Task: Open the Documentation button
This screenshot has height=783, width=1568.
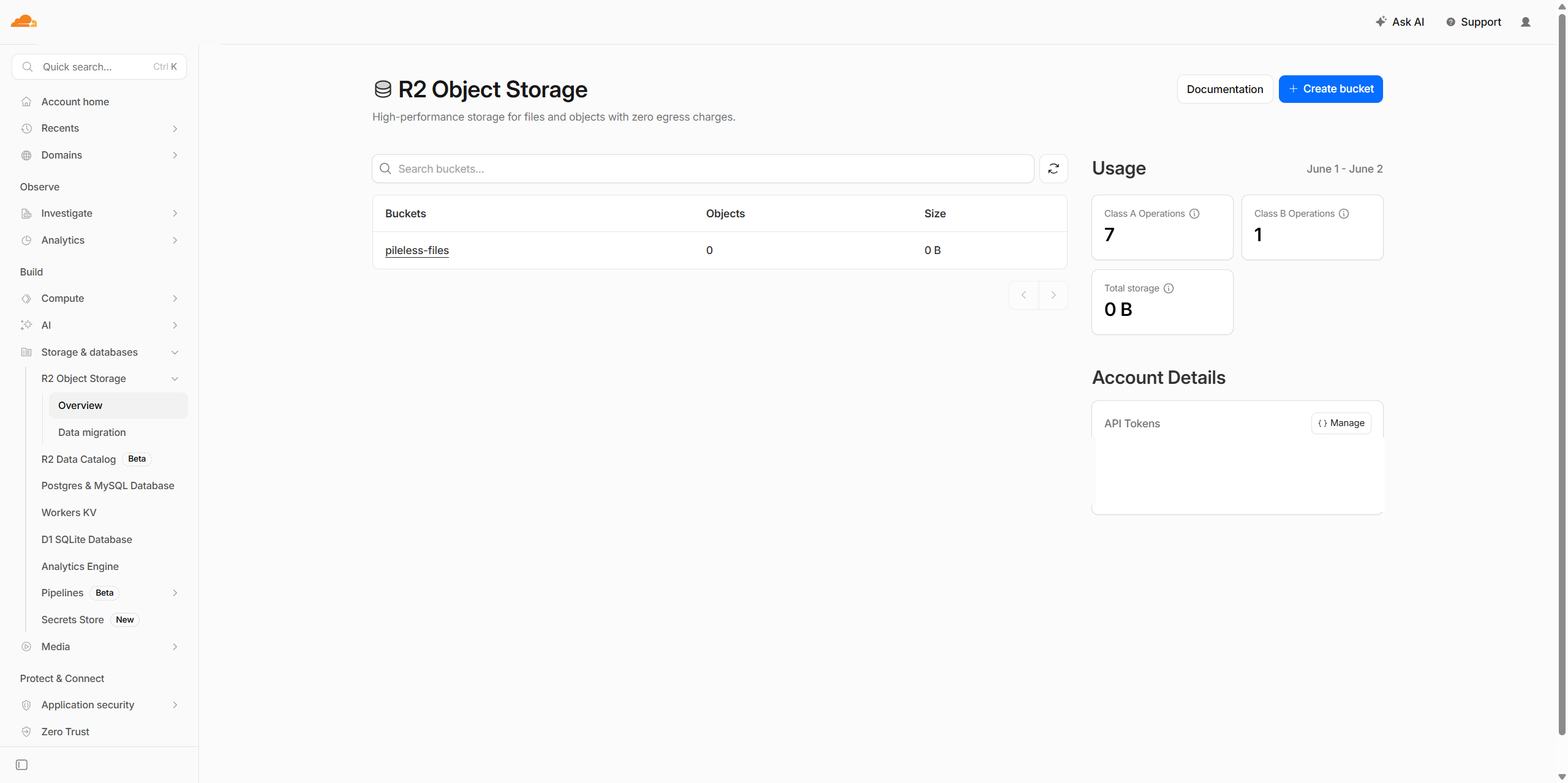Action: pyautogui.click(x=1225, y=89)
